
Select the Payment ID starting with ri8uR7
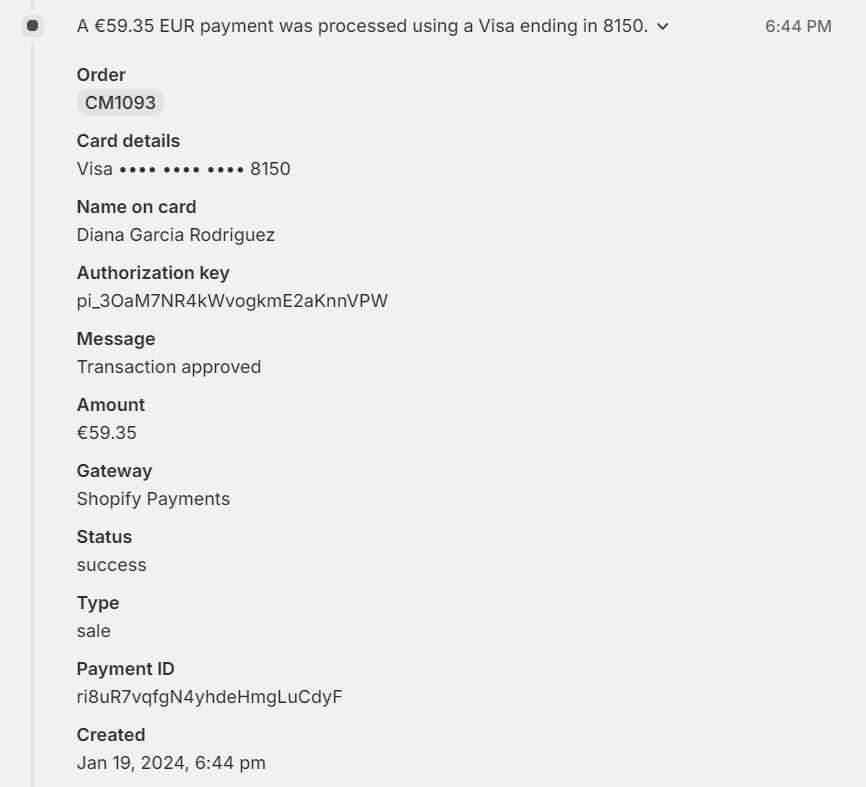[x=209, y=697]
